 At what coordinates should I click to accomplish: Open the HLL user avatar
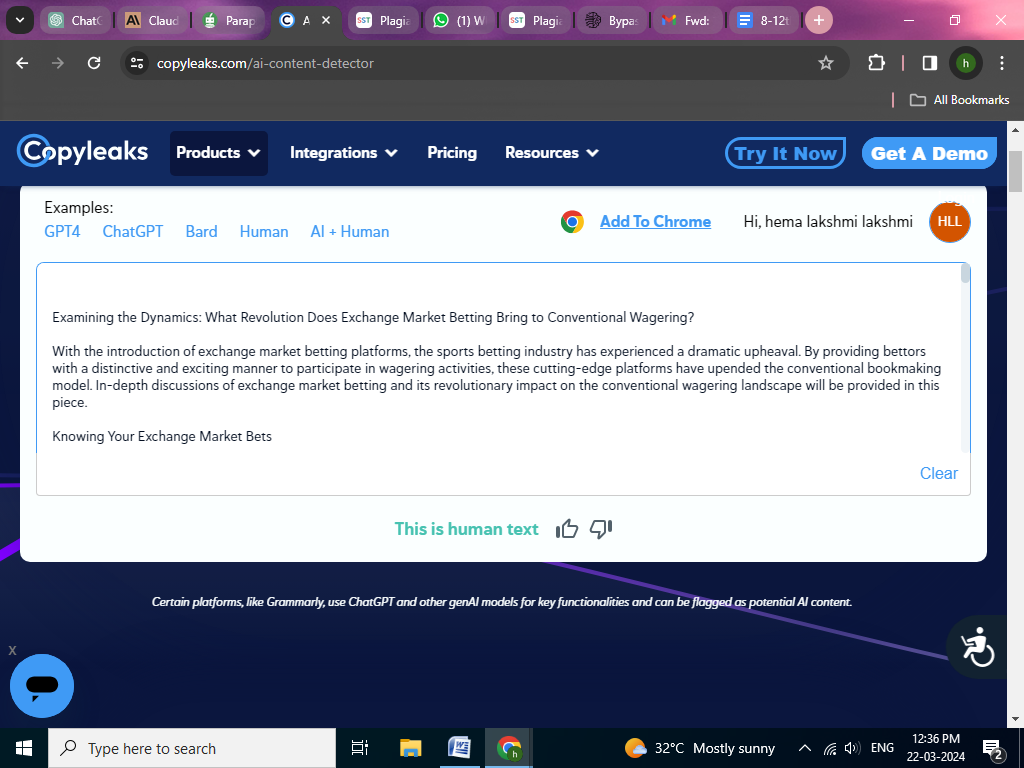(950, 221)
